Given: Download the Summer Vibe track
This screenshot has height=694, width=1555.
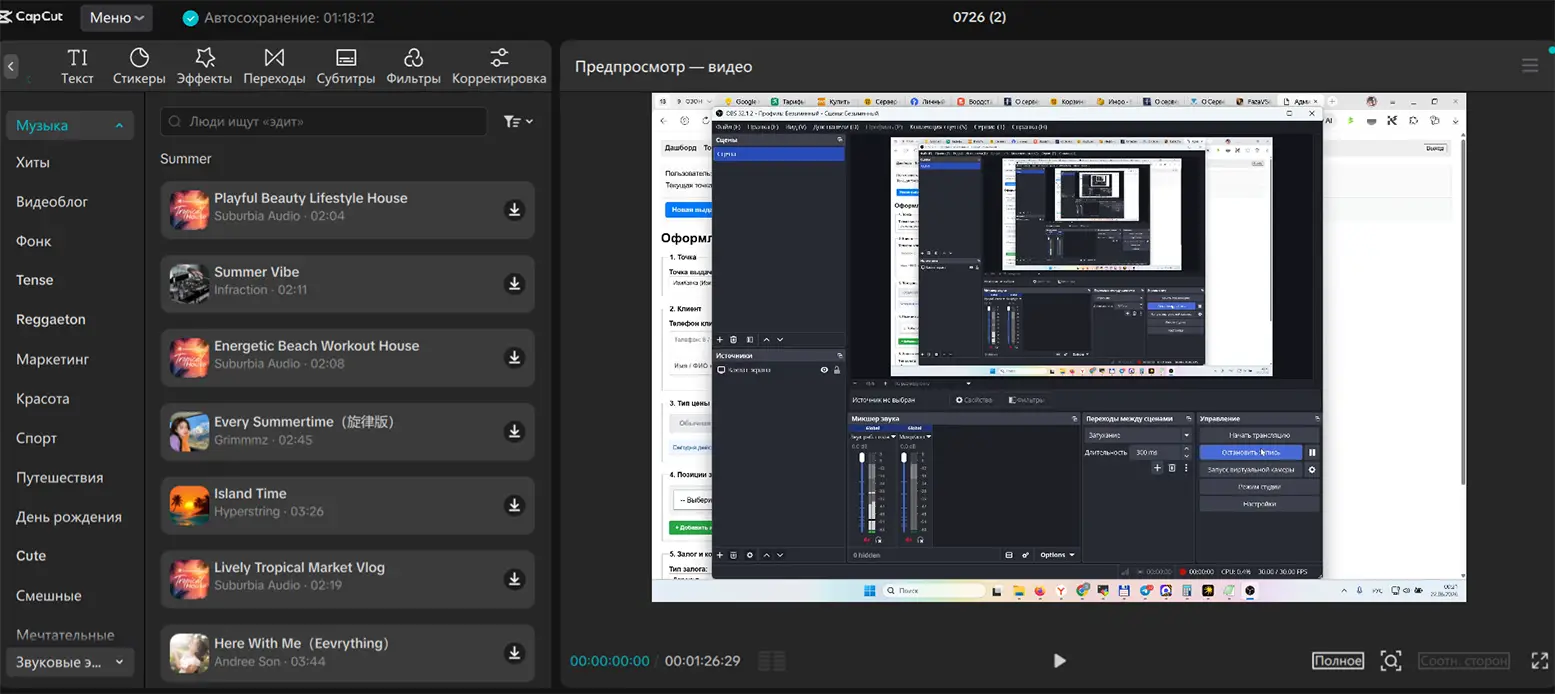Looking at the screenshot, I should [x=514, y=283].
